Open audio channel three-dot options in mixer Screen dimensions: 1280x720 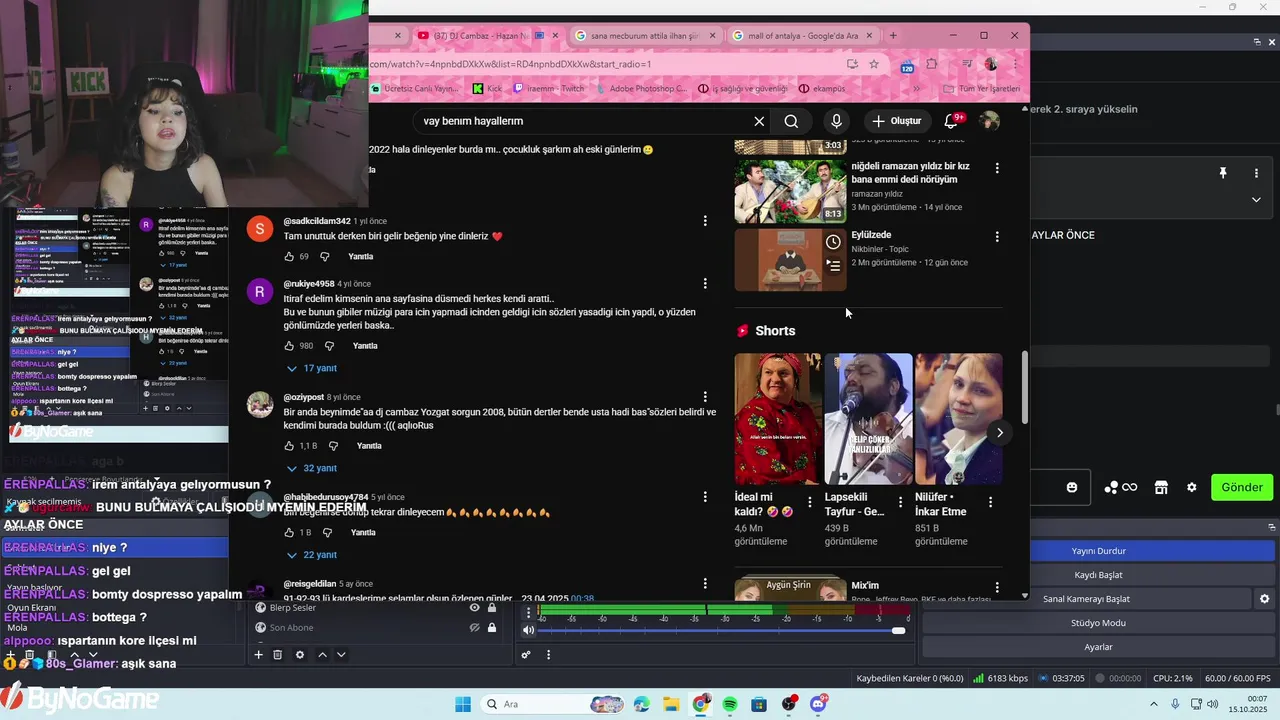(x=529, y=613)
